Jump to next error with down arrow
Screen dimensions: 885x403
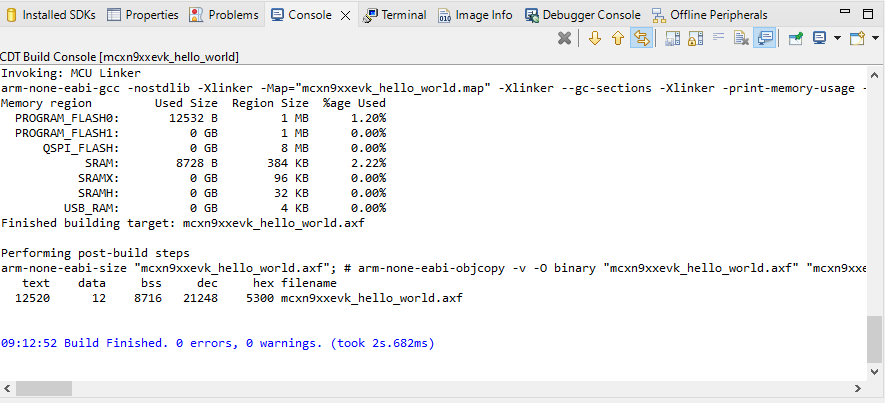click(595, 38)
